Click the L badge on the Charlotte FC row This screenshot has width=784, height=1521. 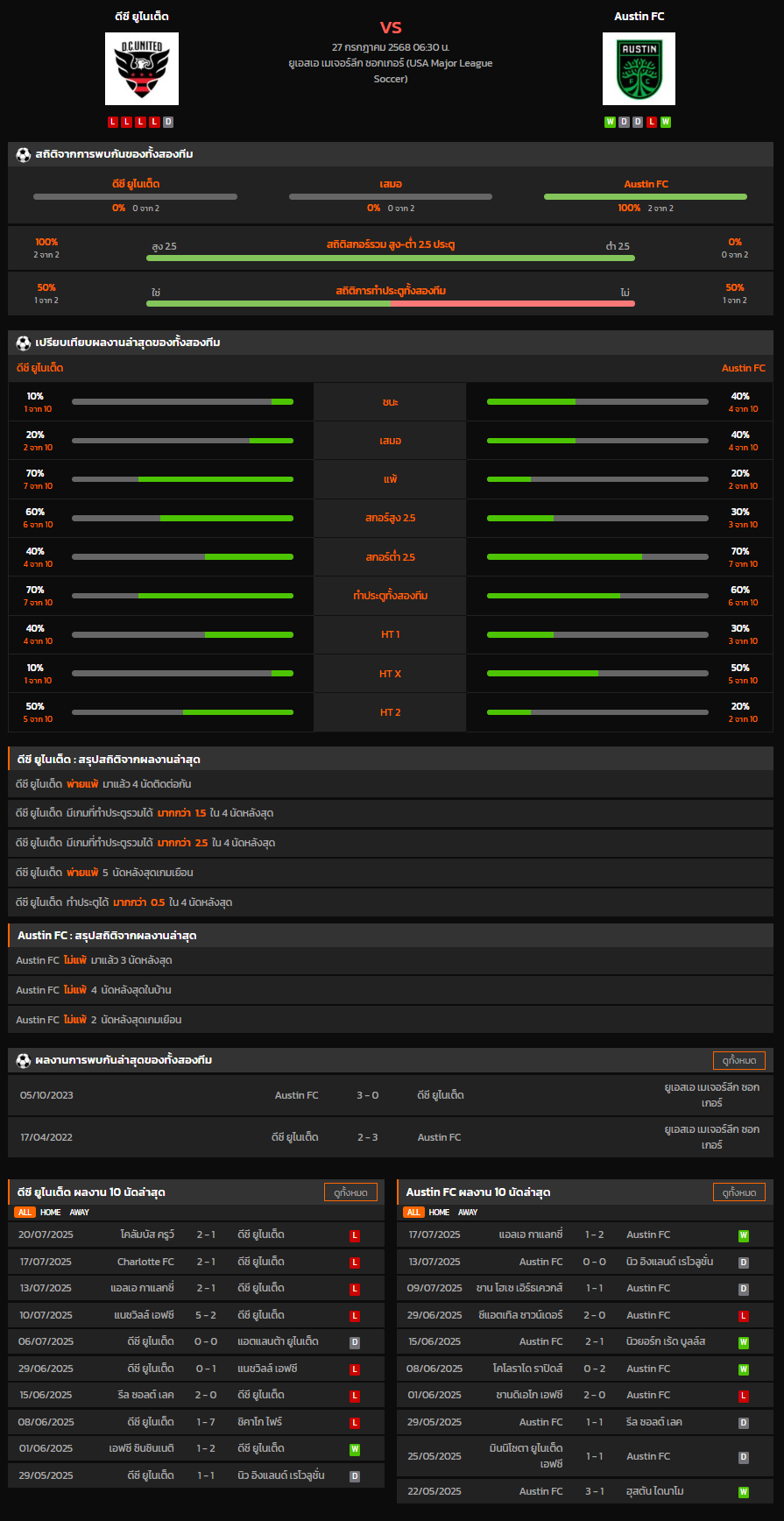tap(355, 1263)
